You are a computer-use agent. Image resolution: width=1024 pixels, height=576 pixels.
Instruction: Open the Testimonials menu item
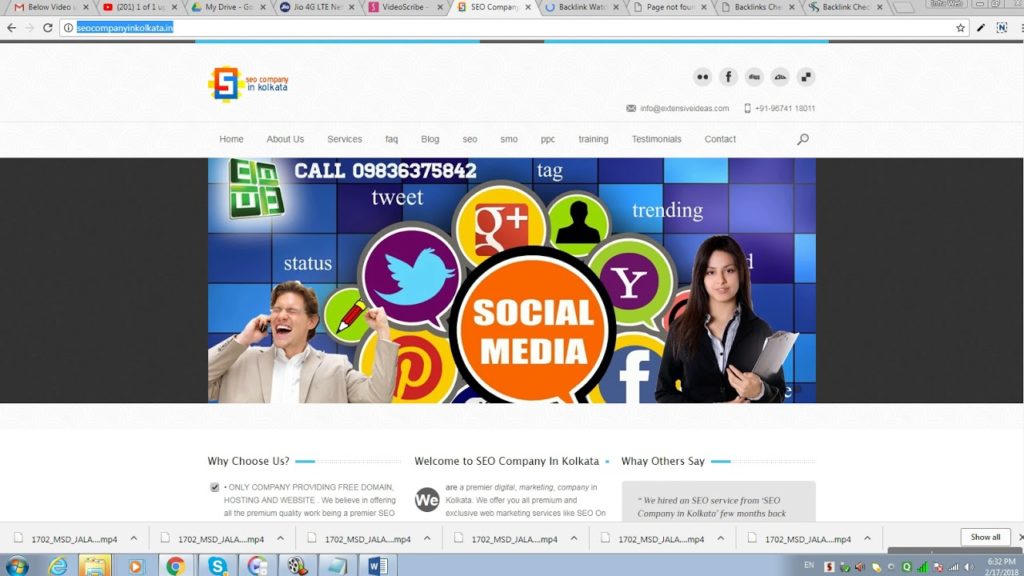click(656, 139)
